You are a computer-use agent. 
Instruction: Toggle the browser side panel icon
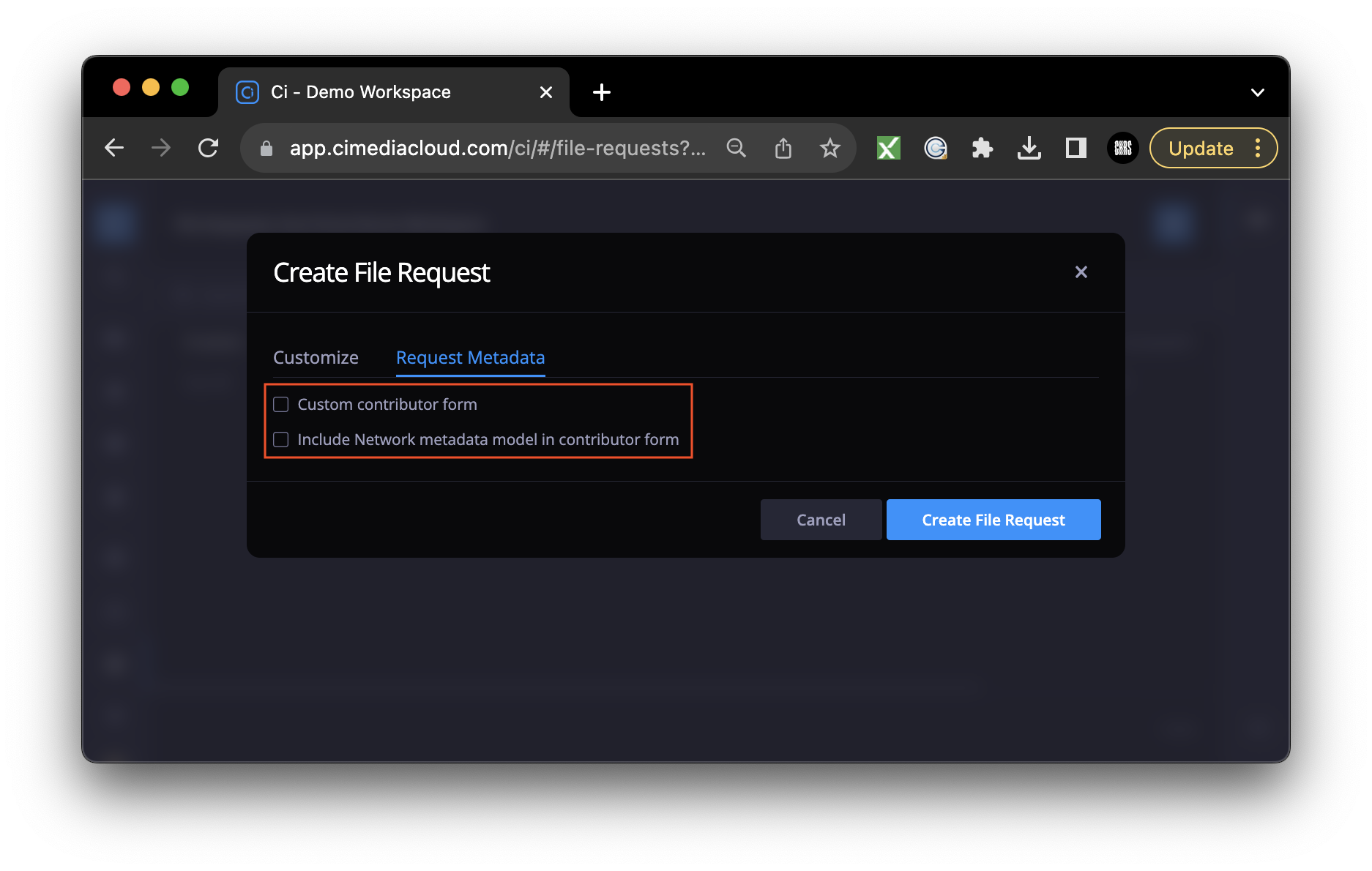[1075, 148]
